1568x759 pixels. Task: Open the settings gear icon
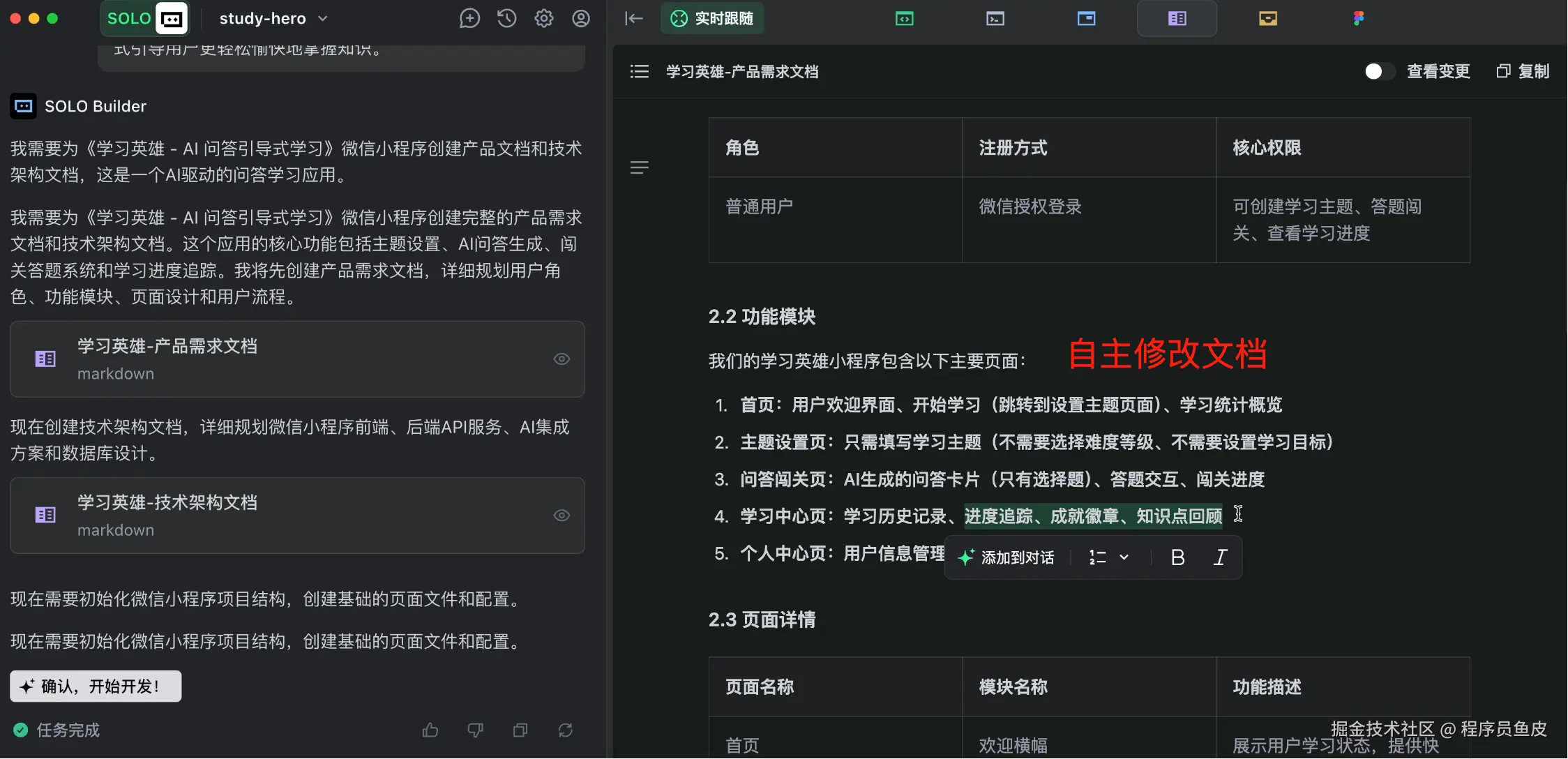pyautogui.click(x=544, y=19)
